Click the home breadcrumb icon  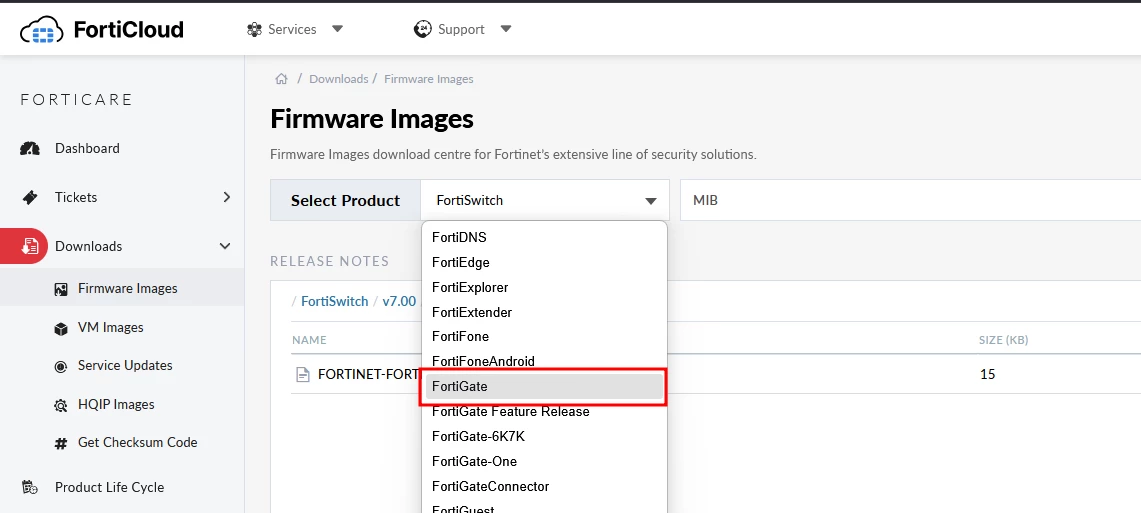point(281,79)
